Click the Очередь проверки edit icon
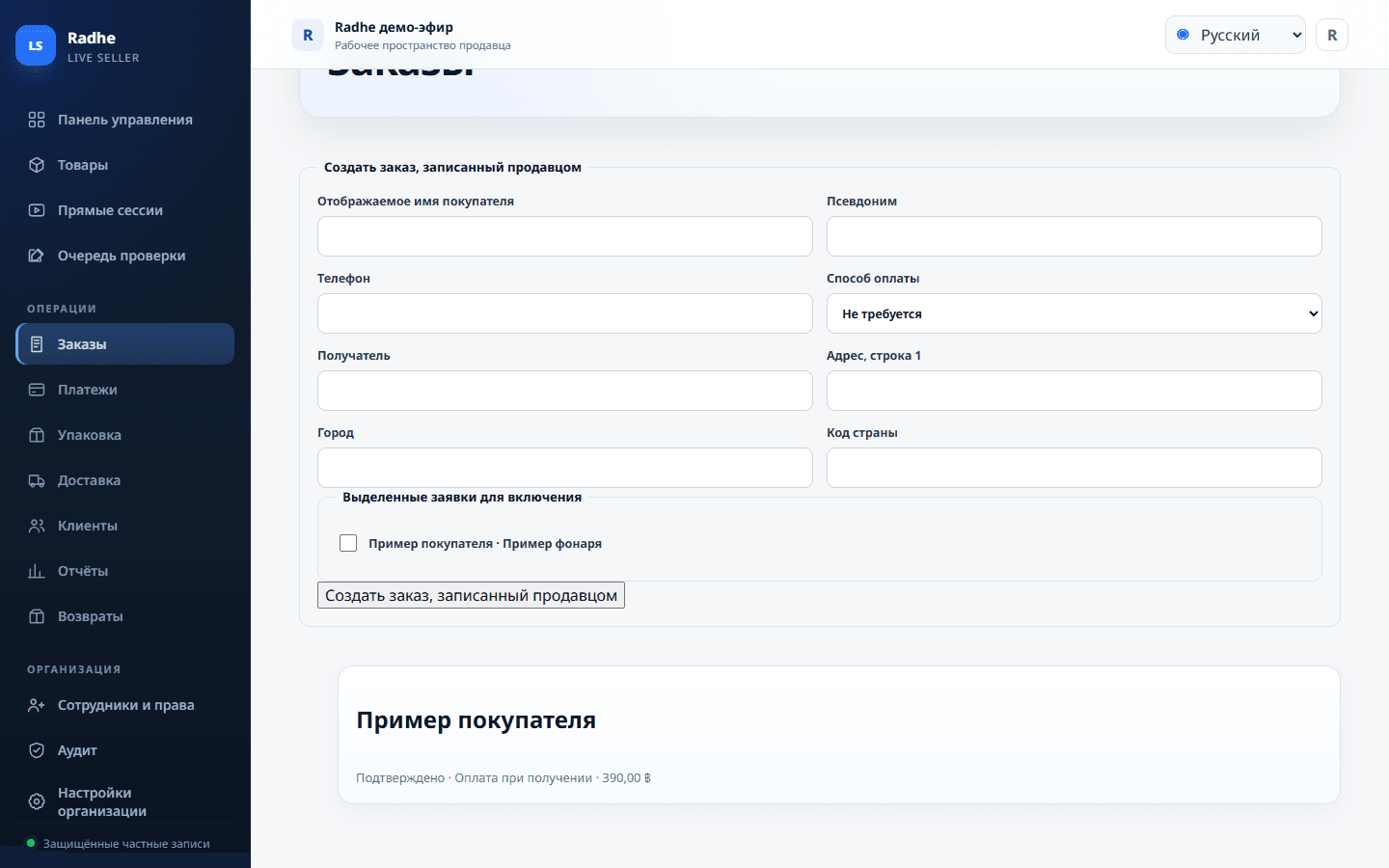The image size is (1389, 868). pyautogui.click(x=37, y=256)
